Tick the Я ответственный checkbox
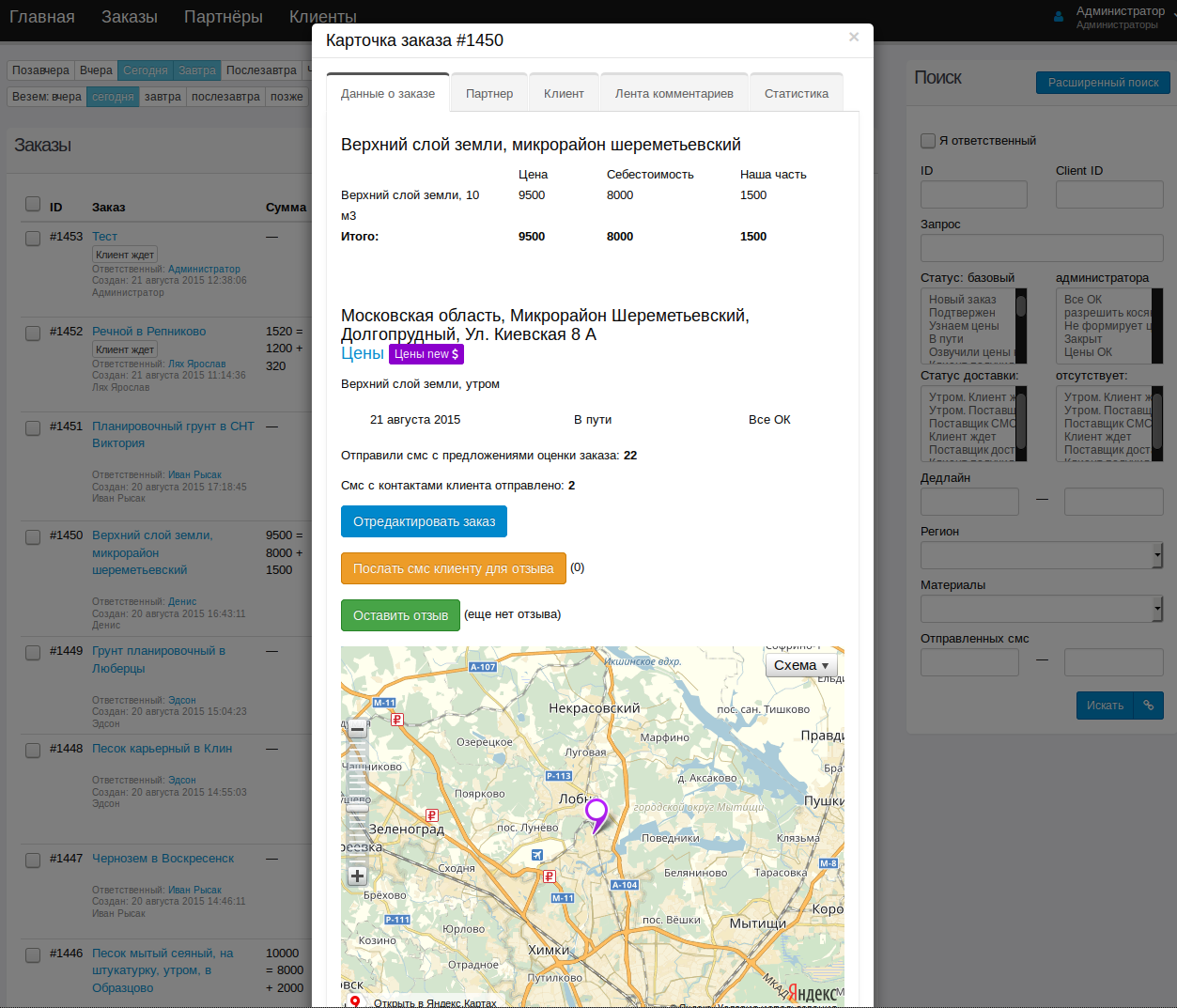 click(928, 141)
